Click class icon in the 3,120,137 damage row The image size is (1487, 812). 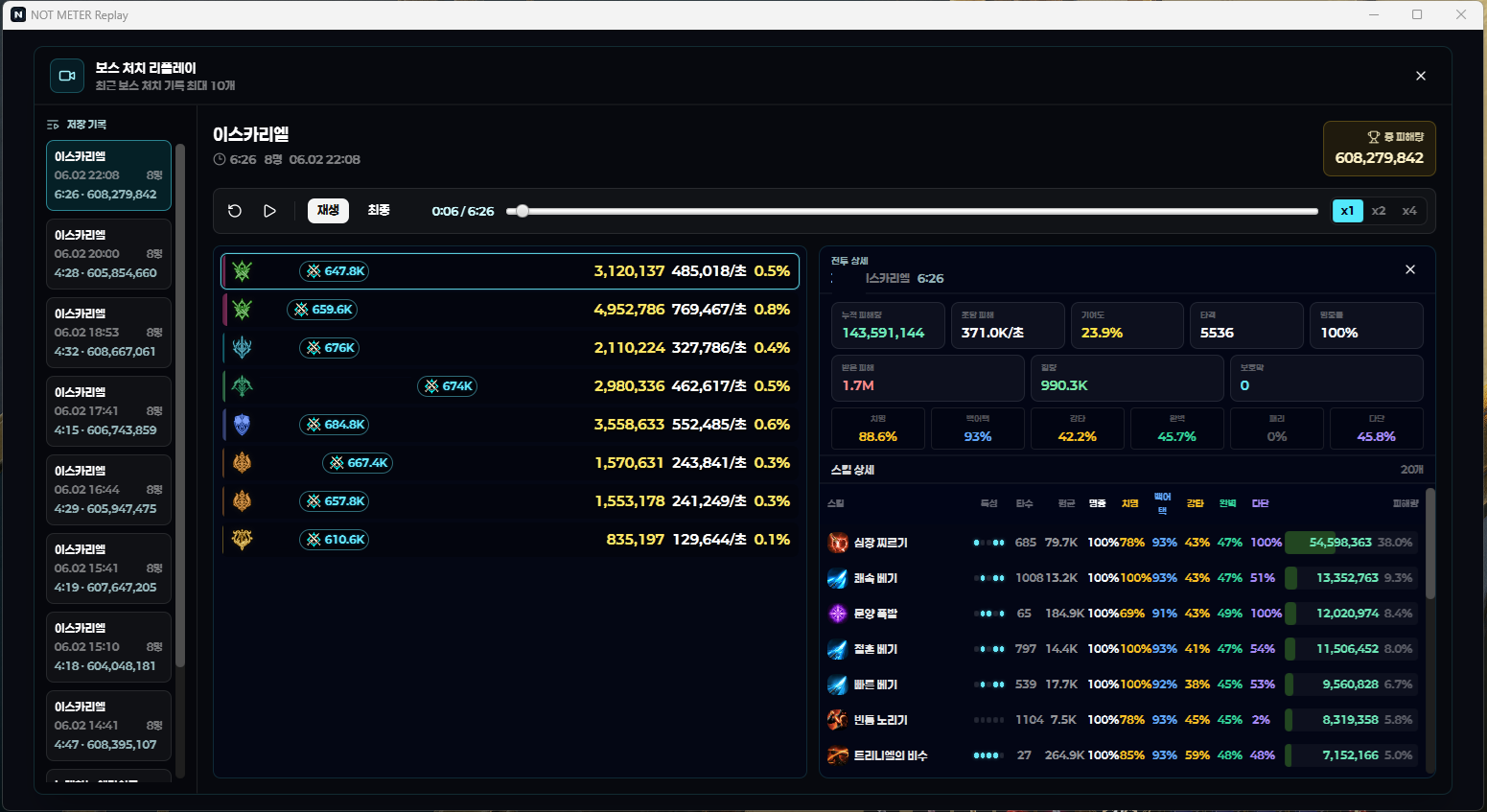[242, 271]
